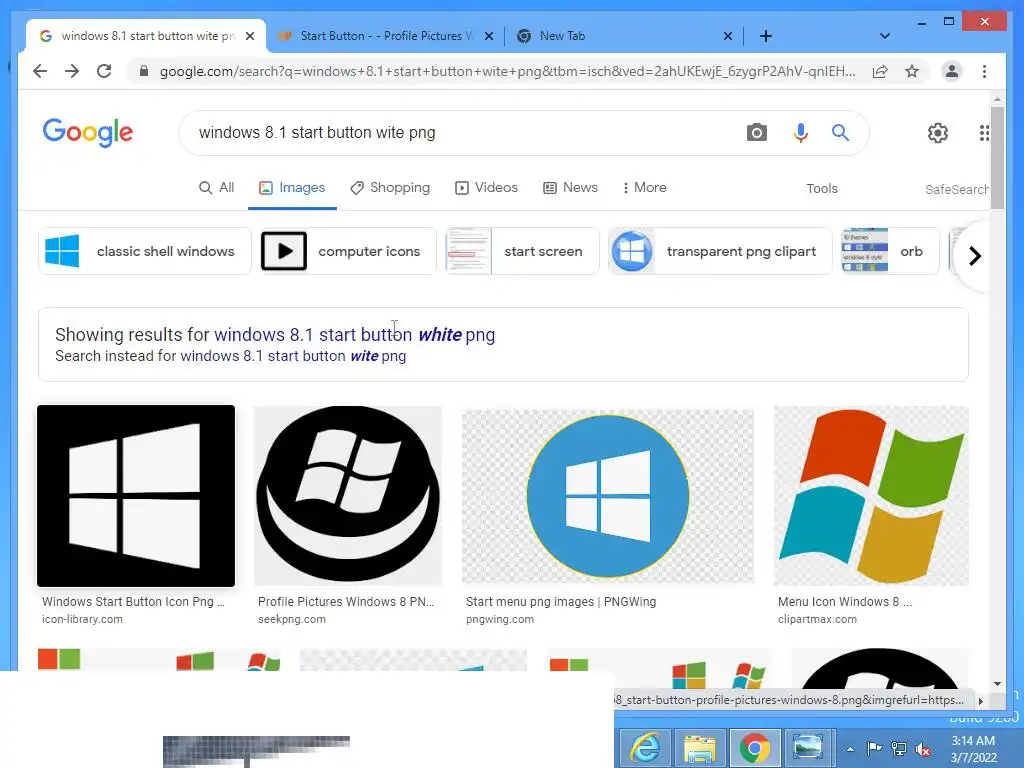Open File Explorer from the taskbar
Image resolution: width=1024 pixels, height=768 pixels.
coord(699,748)
